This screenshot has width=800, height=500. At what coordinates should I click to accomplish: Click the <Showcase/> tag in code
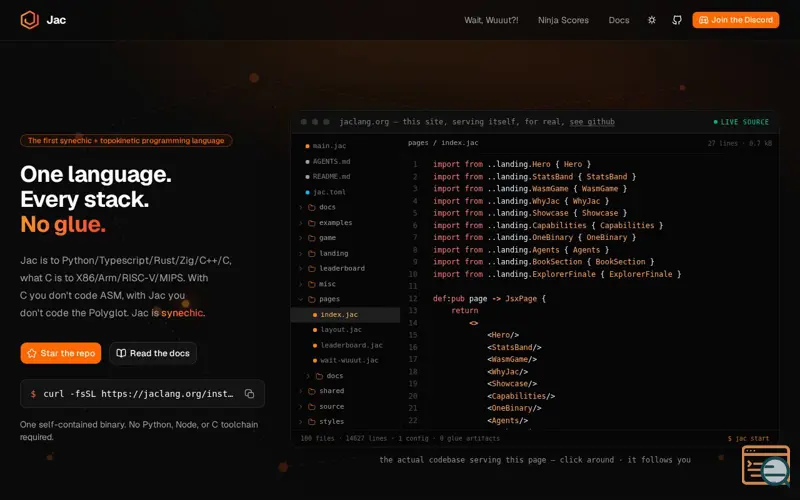tap(512, 384)
